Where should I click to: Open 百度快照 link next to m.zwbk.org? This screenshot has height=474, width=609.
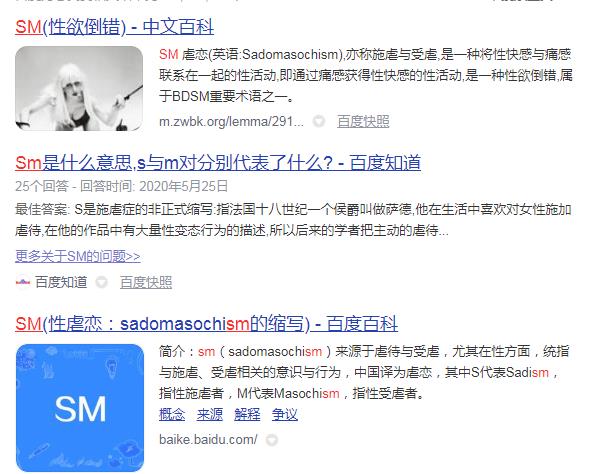(363, 122)
